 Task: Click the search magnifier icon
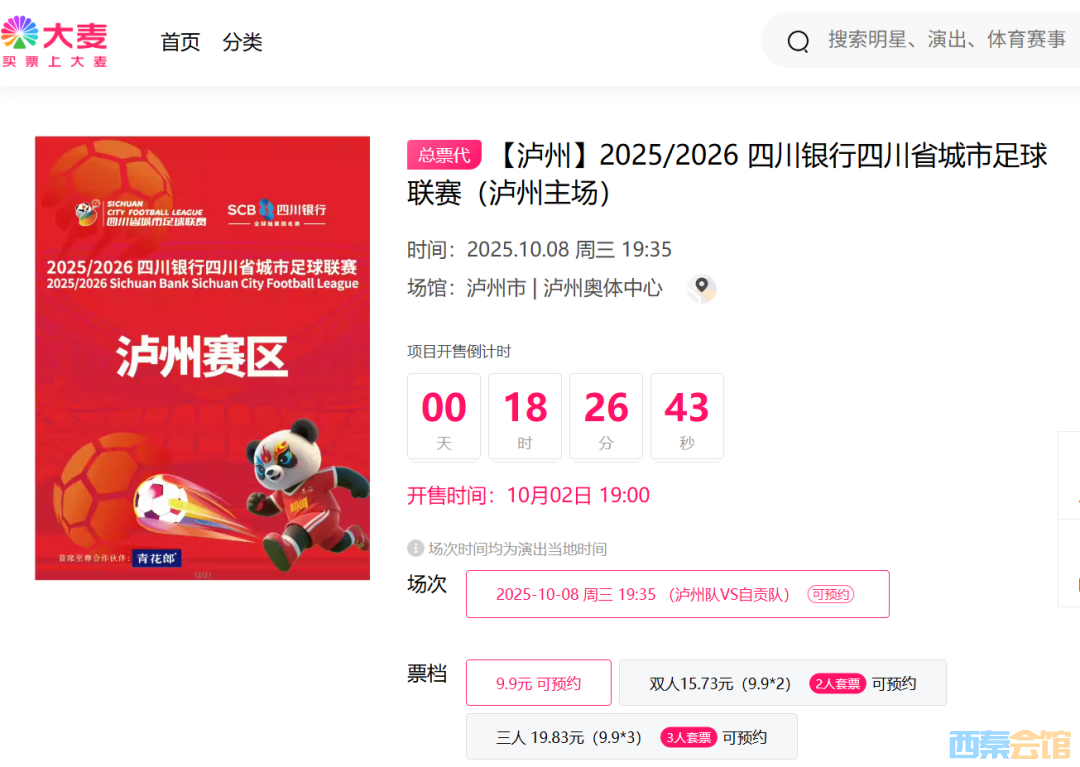(x=798, y=41)
